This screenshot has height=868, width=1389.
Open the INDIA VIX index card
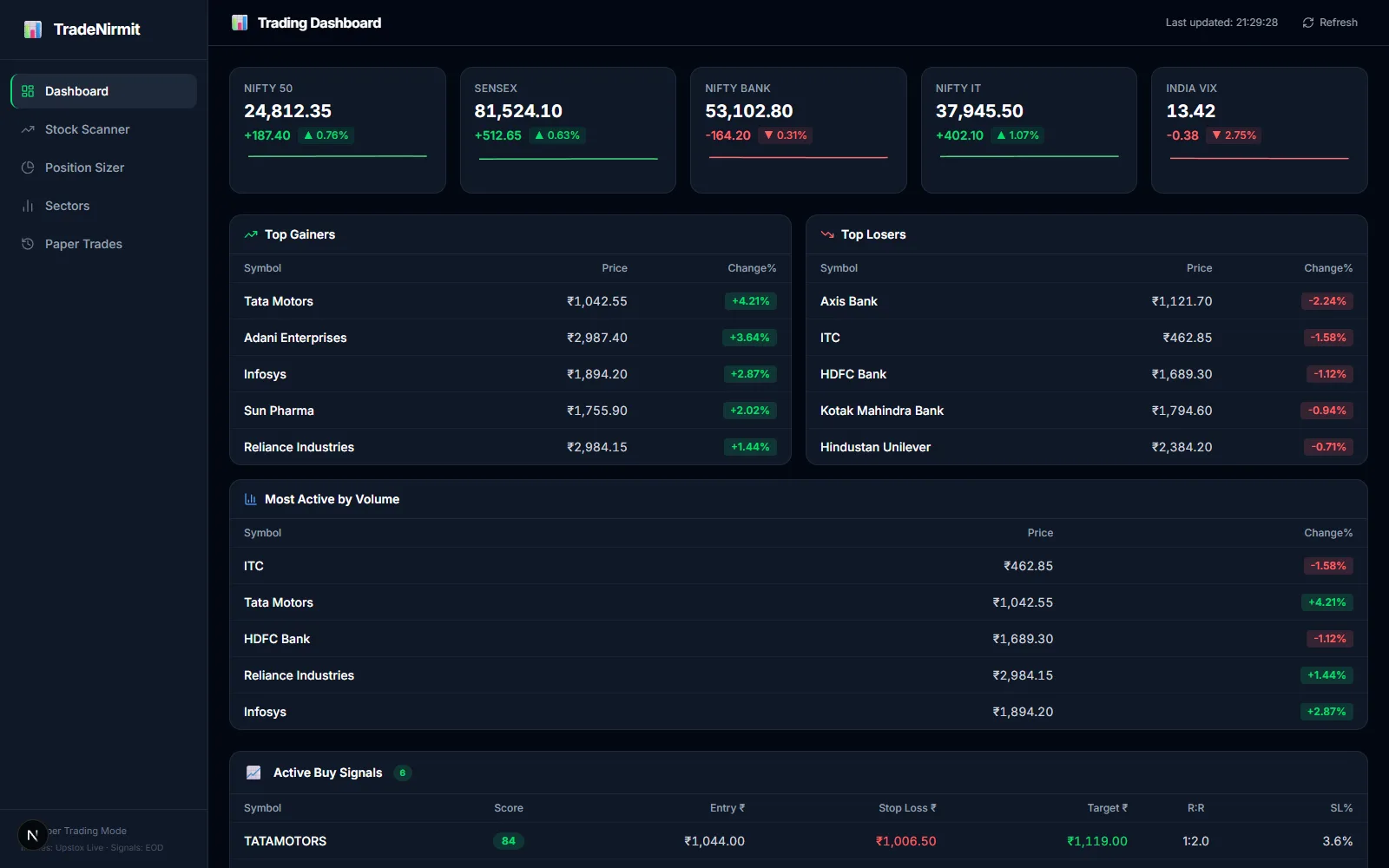click(1260, 130)
